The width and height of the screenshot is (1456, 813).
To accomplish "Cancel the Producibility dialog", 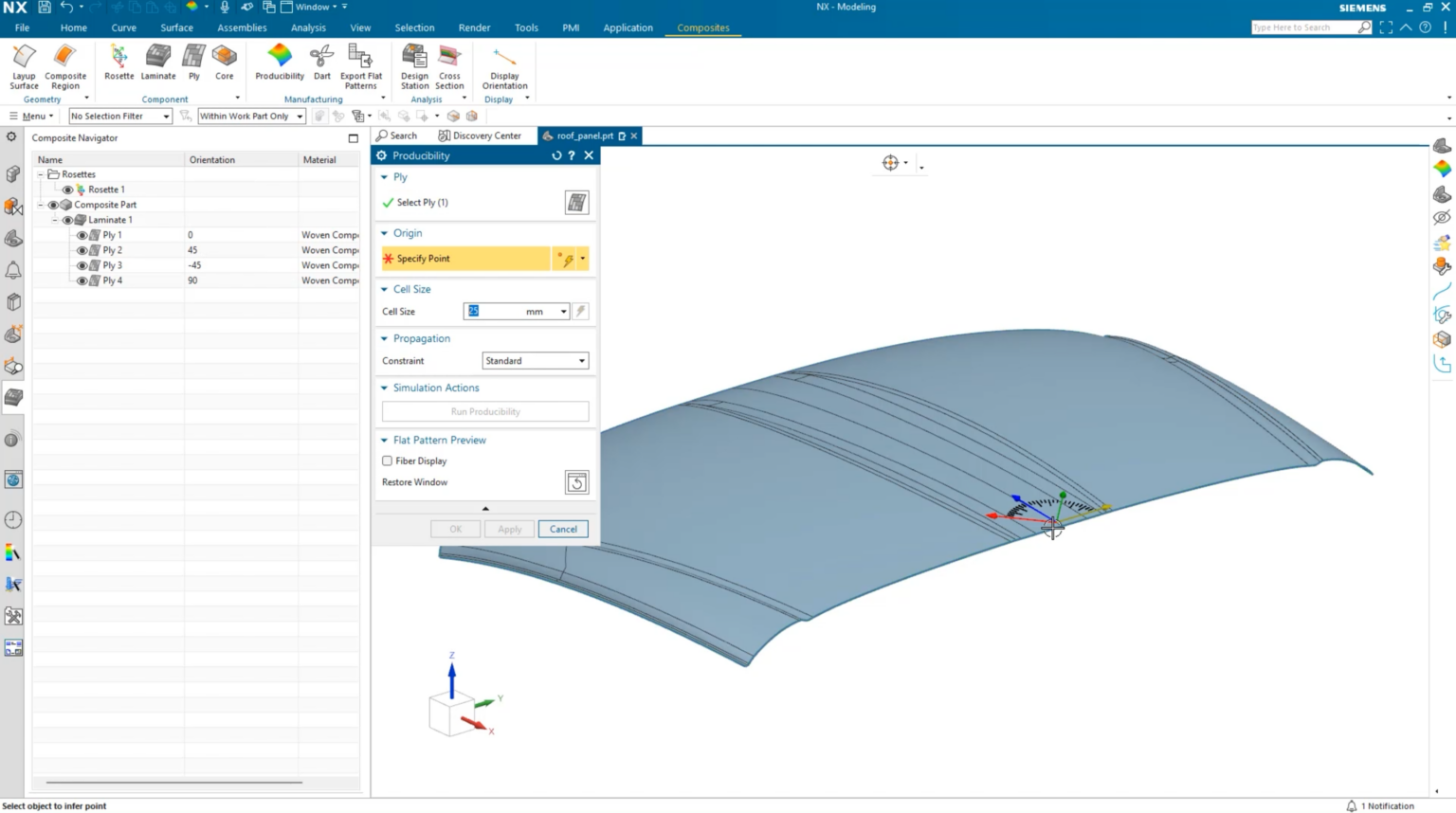I will [563, 529].
